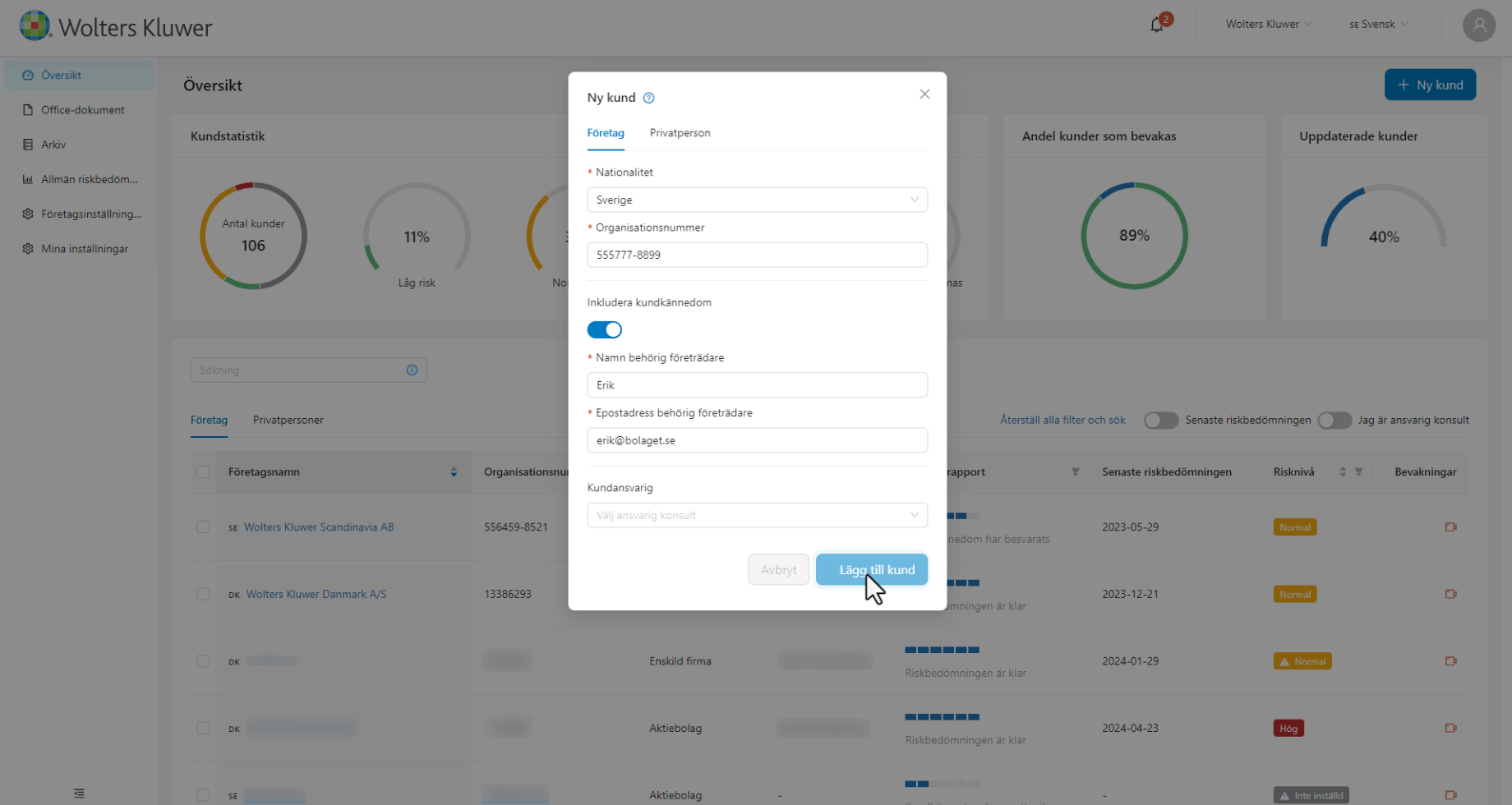Sort by Företagsnamn column arrows

pos(454,472)
